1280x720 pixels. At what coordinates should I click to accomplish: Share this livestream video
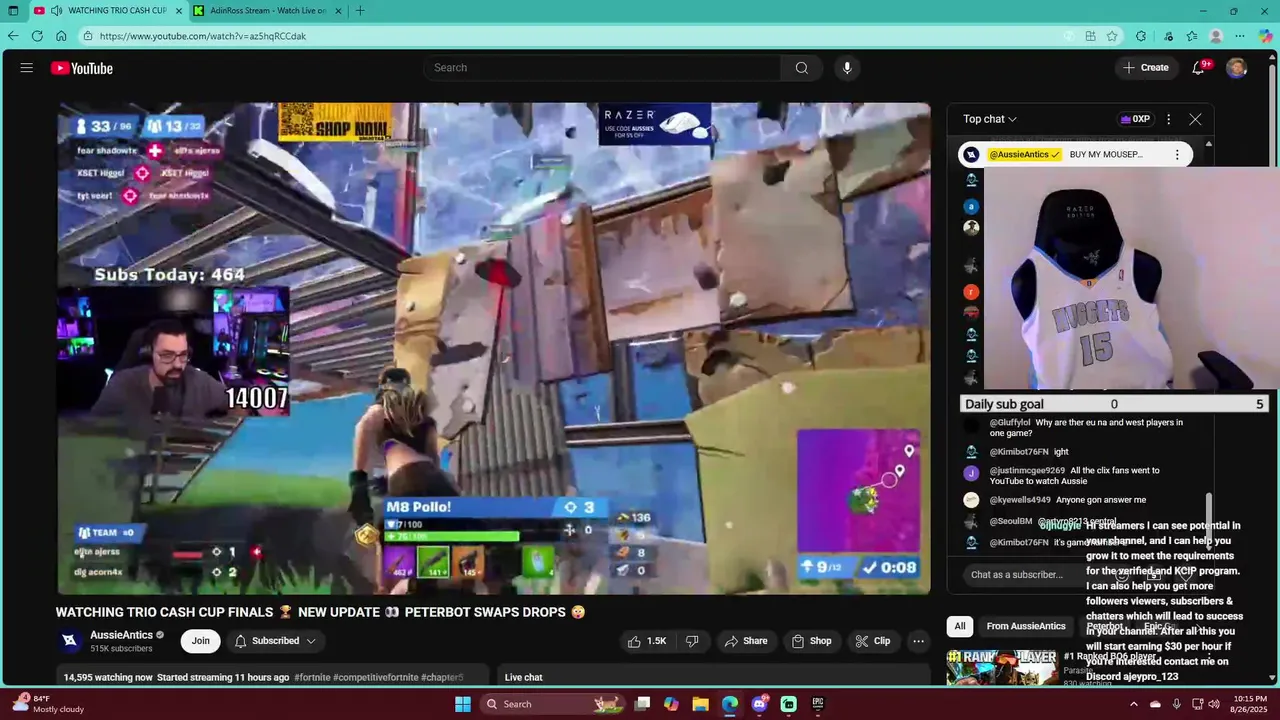pos(746,641)
